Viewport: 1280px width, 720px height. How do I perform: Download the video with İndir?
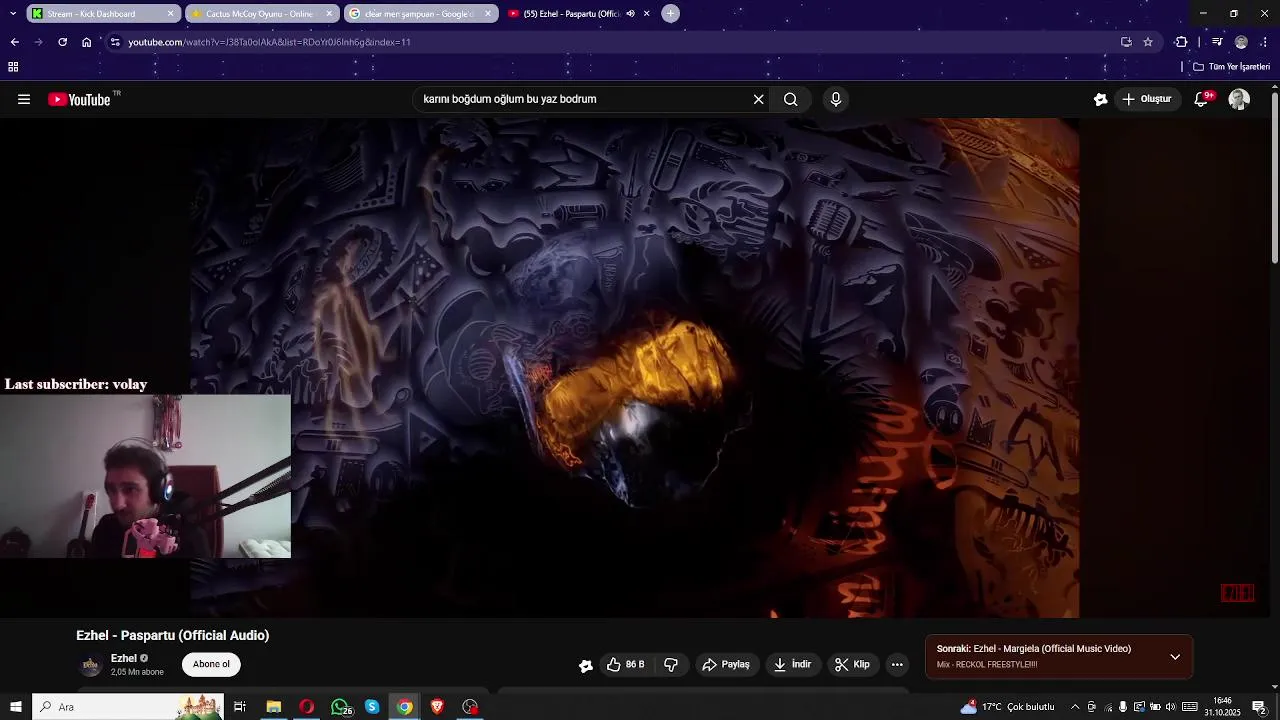(793, 664)
